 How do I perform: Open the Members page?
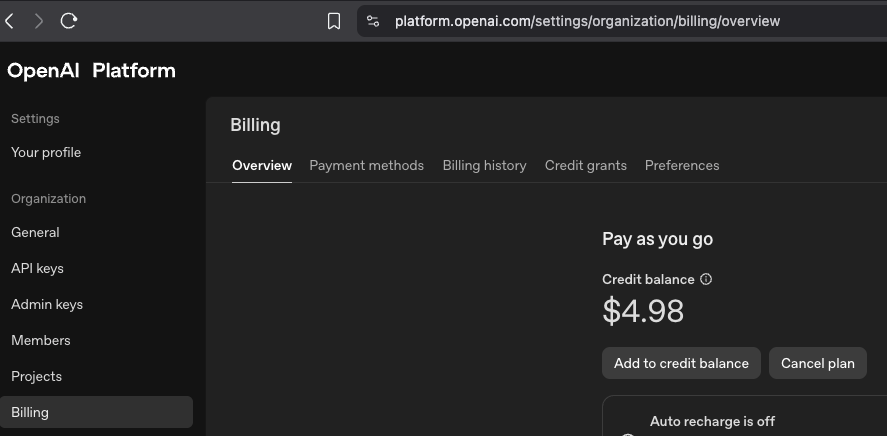click(41, 340)
